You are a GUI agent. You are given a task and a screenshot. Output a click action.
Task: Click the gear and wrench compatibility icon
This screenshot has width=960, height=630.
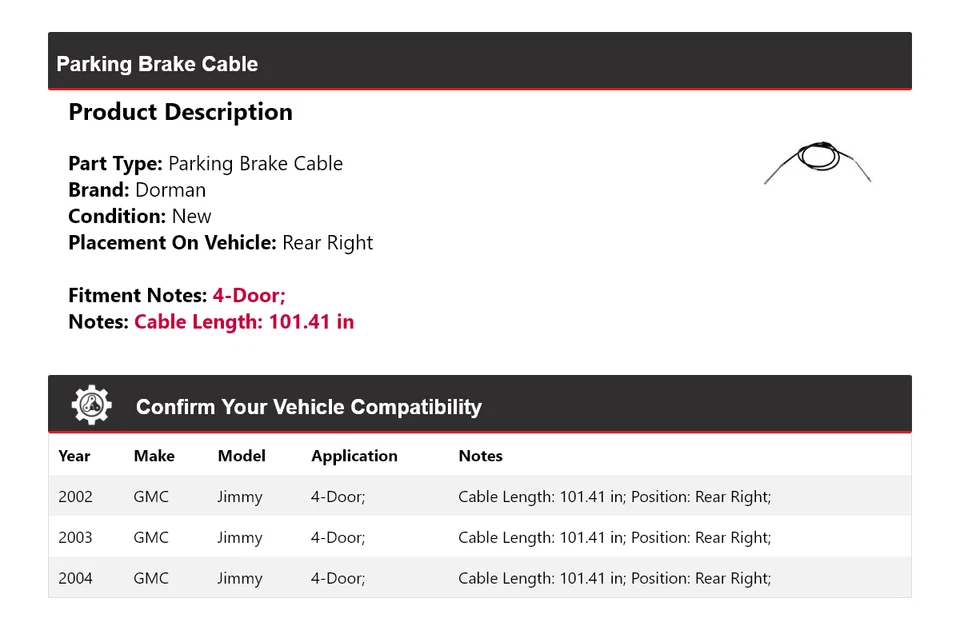tap(91, 405)
